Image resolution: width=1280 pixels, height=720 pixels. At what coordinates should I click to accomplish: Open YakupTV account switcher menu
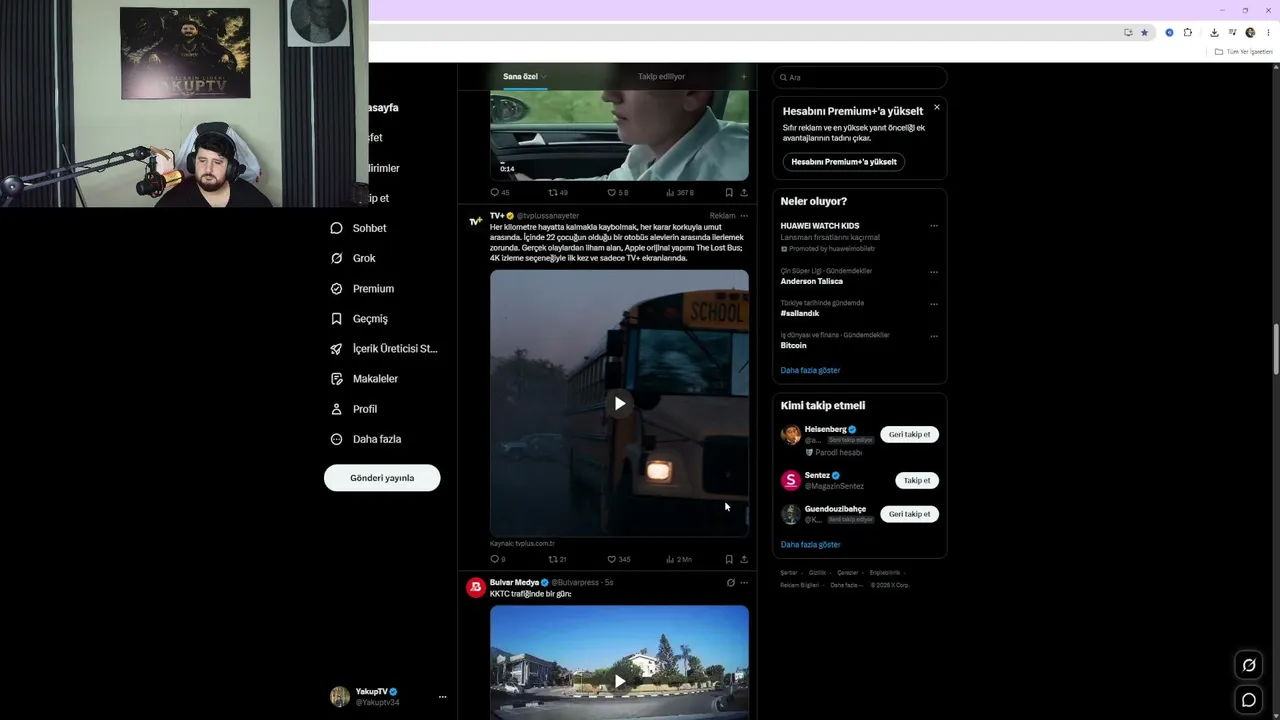(442, 697)
